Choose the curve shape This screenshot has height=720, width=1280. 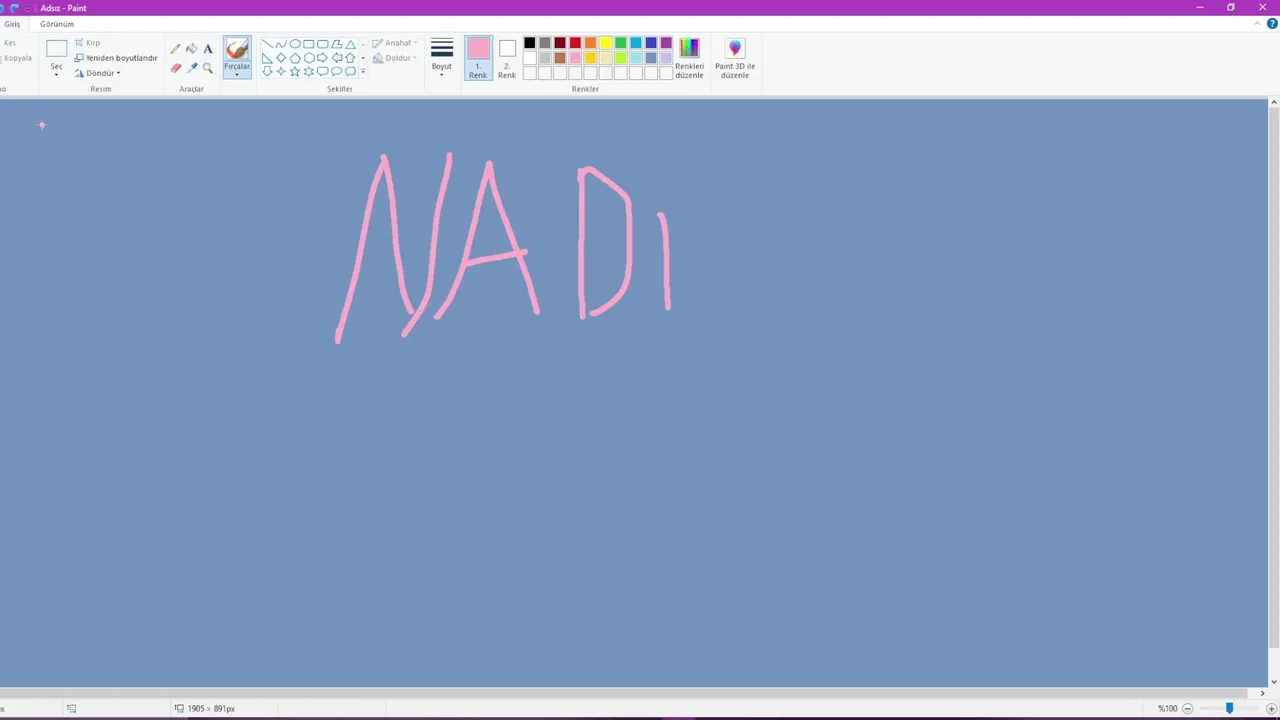281,44
